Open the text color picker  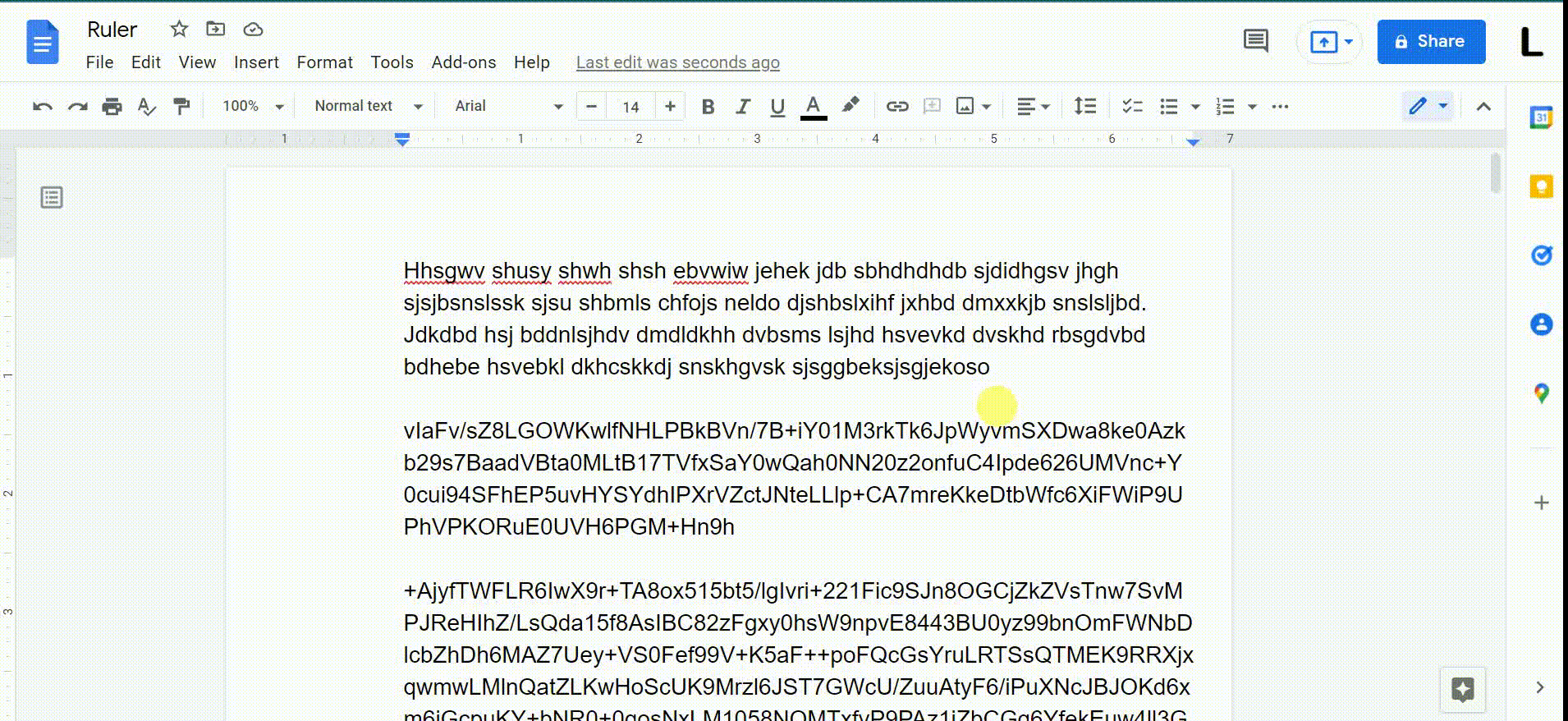pyautogui.click(x=813, y=107)
